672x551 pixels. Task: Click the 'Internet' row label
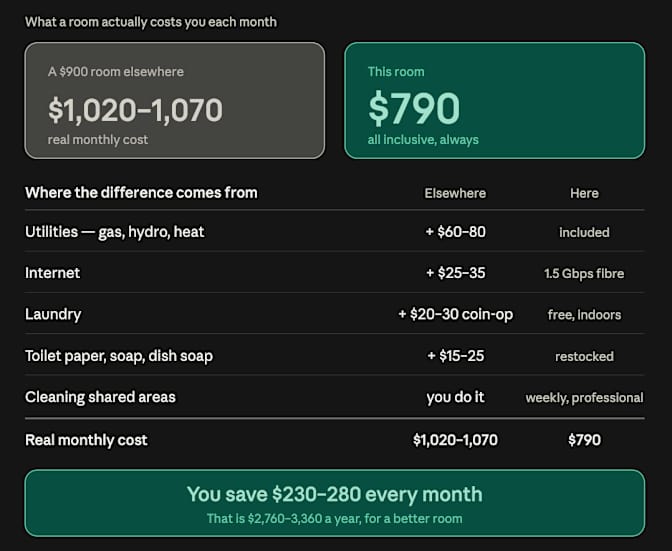(x=52, y=273)
